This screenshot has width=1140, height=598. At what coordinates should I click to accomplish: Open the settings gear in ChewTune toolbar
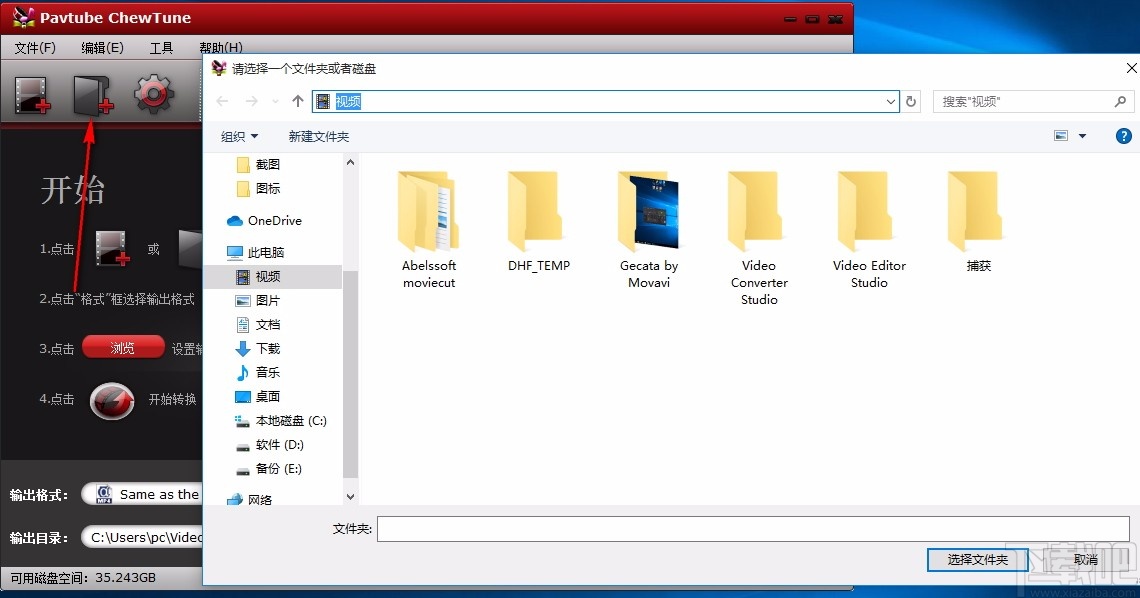[153, 94]
